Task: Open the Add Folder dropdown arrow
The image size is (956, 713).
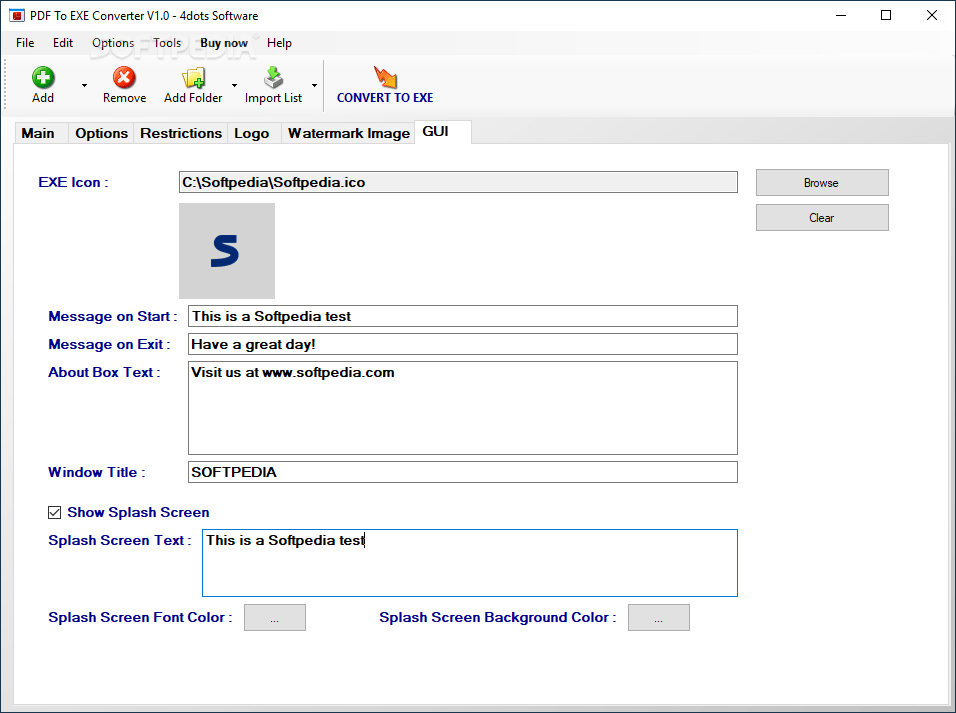Action: click(x=234, y=87)
